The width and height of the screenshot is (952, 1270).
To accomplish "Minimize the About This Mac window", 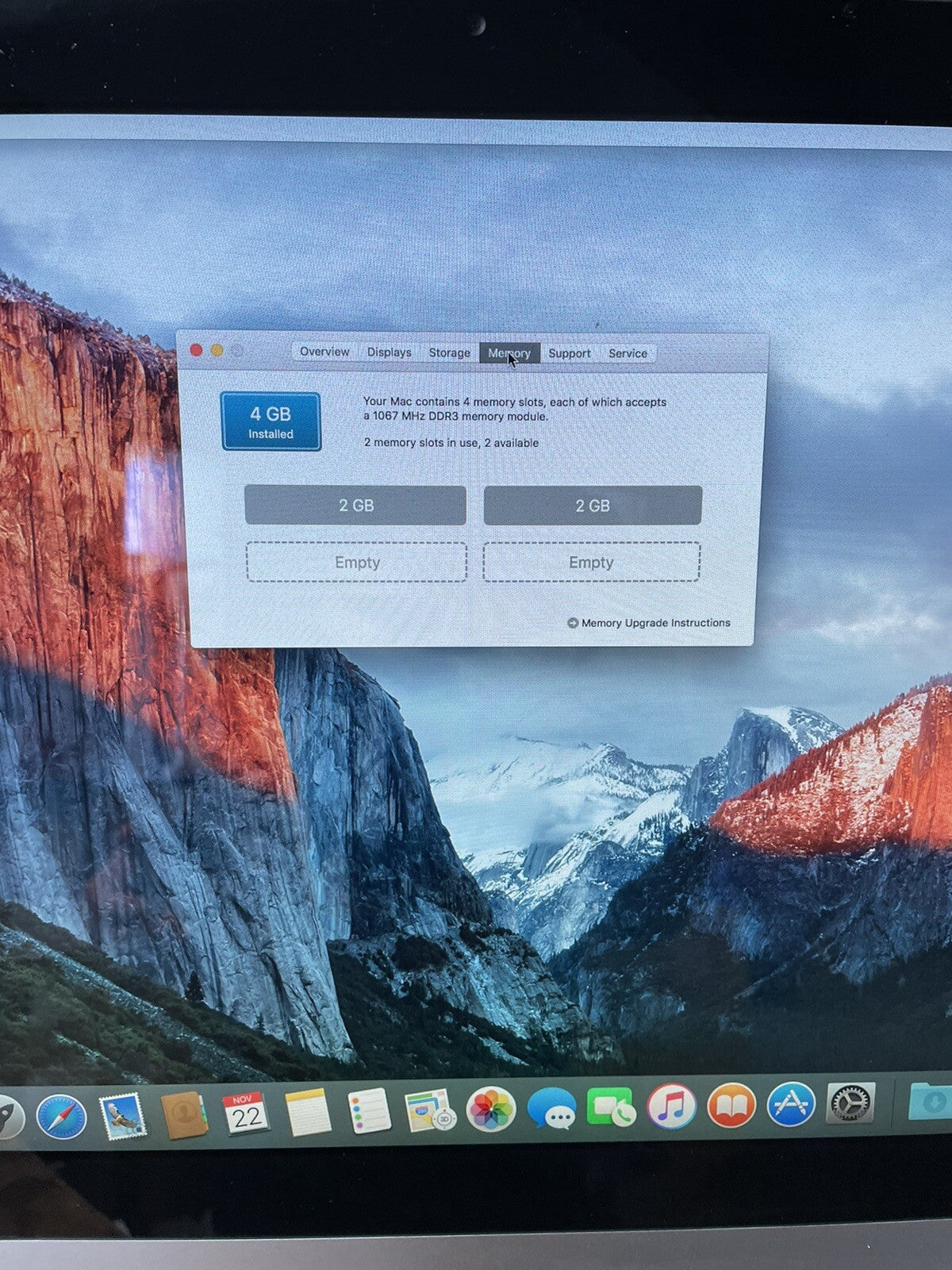I will [x=217, y=350].
